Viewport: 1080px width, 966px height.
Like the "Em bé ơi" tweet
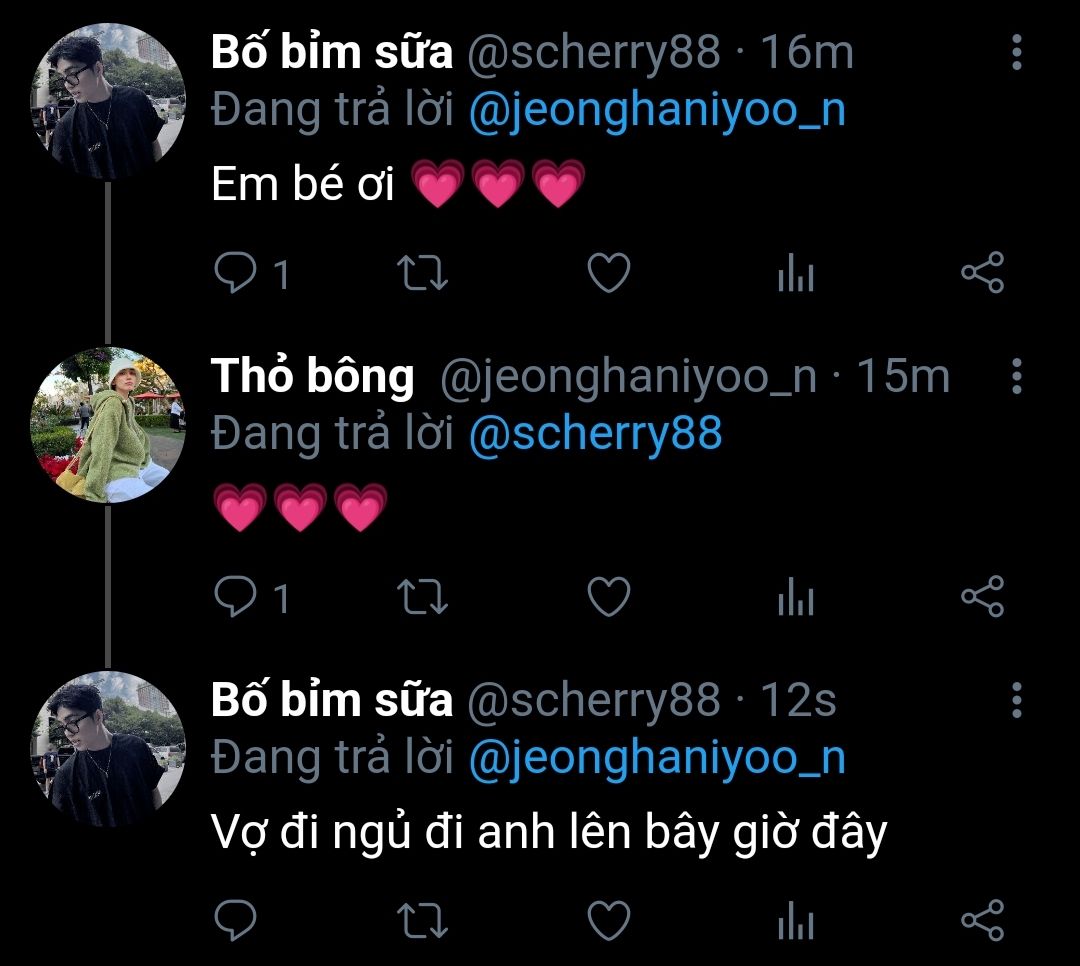click(608, 273)
